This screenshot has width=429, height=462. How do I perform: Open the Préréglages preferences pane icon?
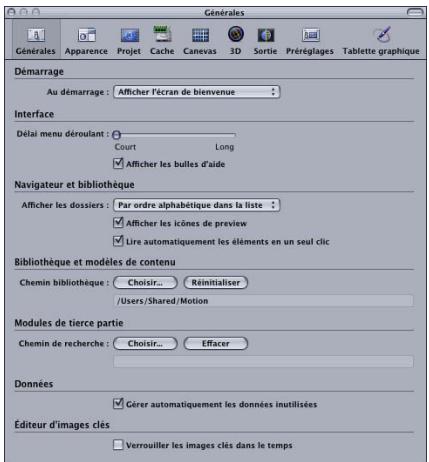coord(310,40)
